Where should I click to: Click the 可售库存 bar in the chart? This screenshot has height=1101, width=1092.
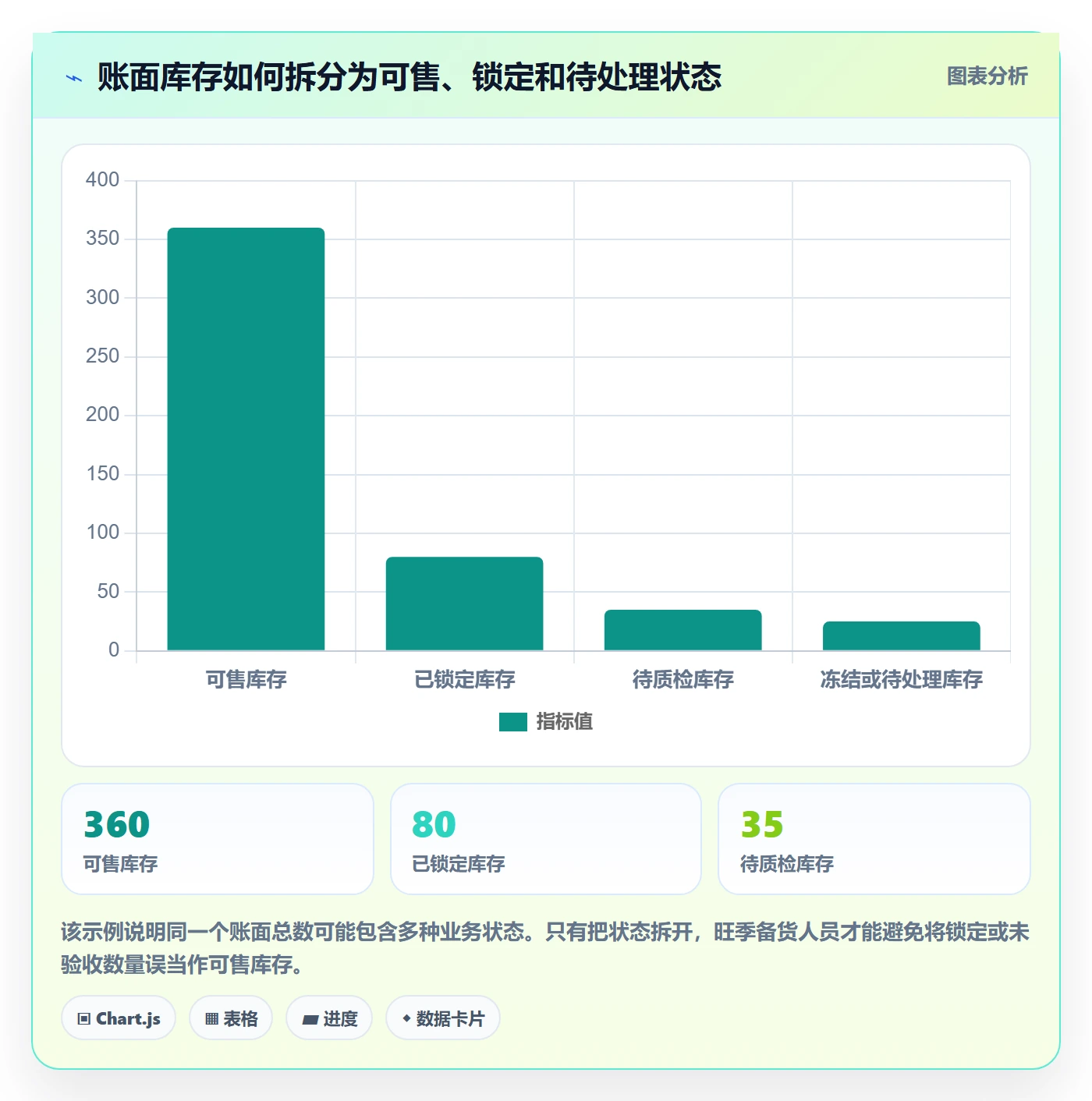[246, 439]
